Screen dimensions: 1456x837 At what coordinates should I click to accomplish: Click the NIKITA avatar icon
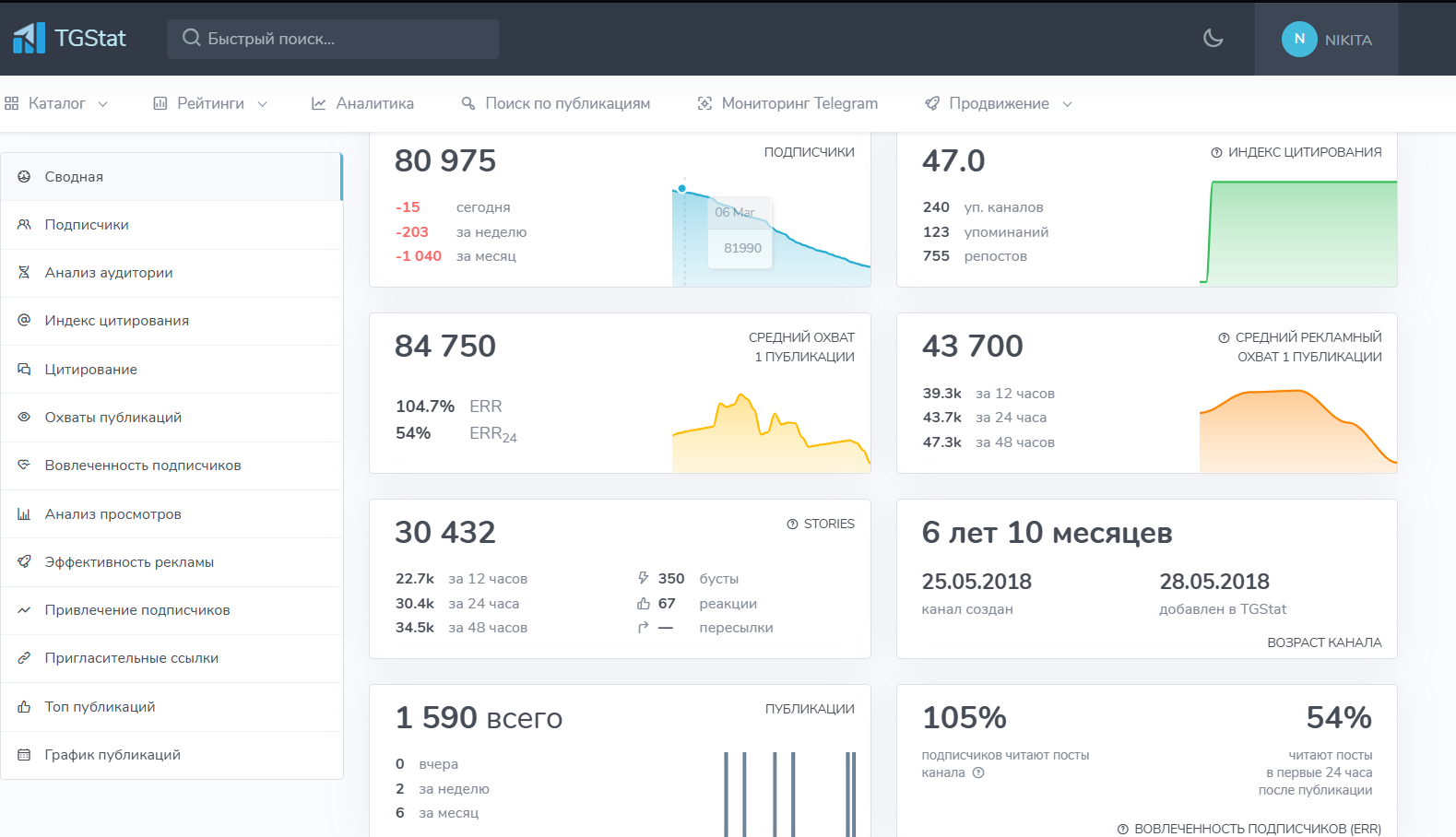tap(1299, 39)
